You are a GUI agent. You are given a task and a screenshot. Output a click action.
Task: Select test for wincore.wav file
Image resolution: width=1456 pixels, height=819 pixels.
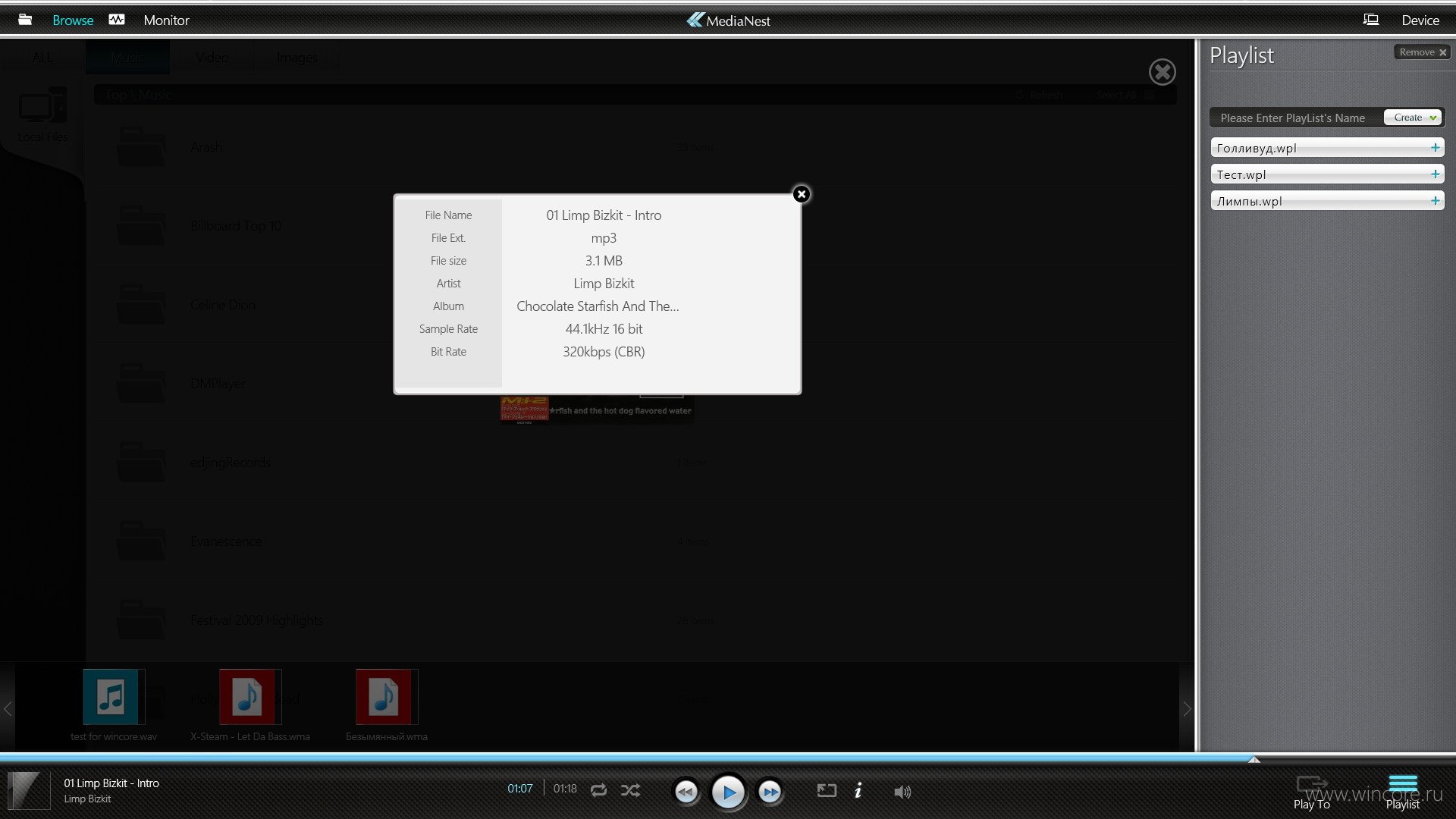pos(114,705)
